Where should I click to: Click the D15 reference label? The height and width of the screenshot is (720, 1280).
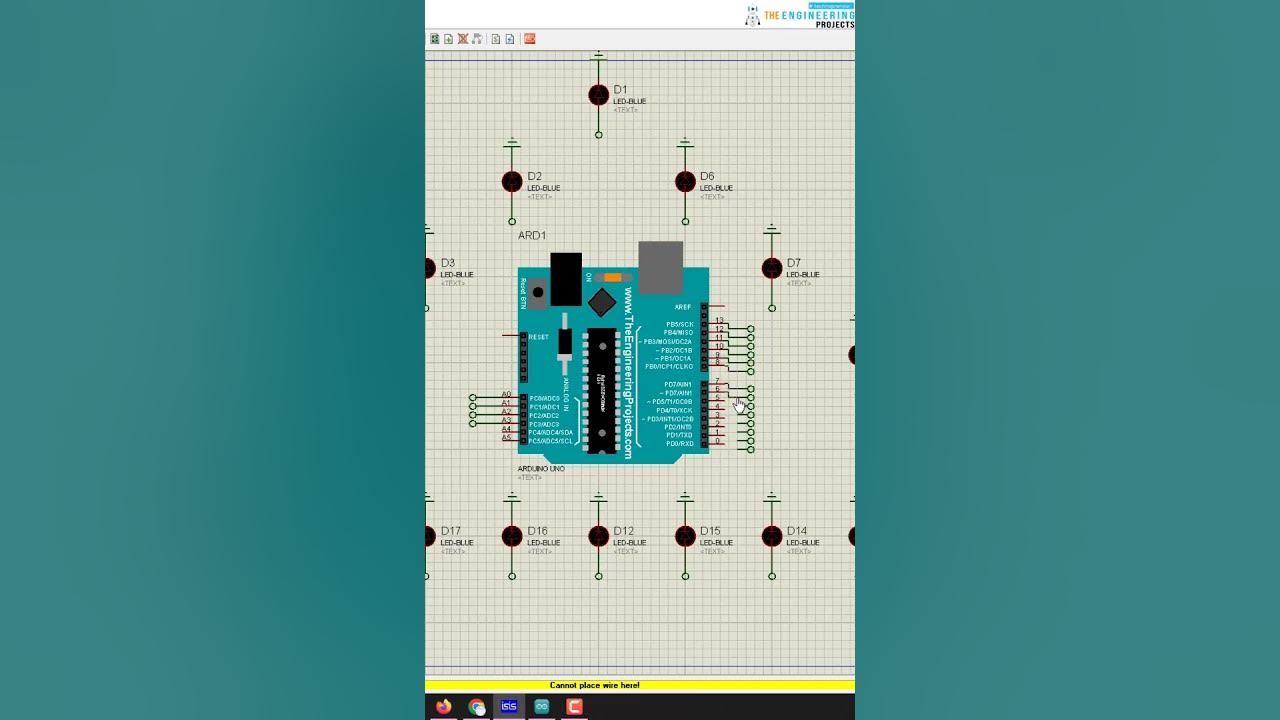pyautogui.click(x=710, y=531)
